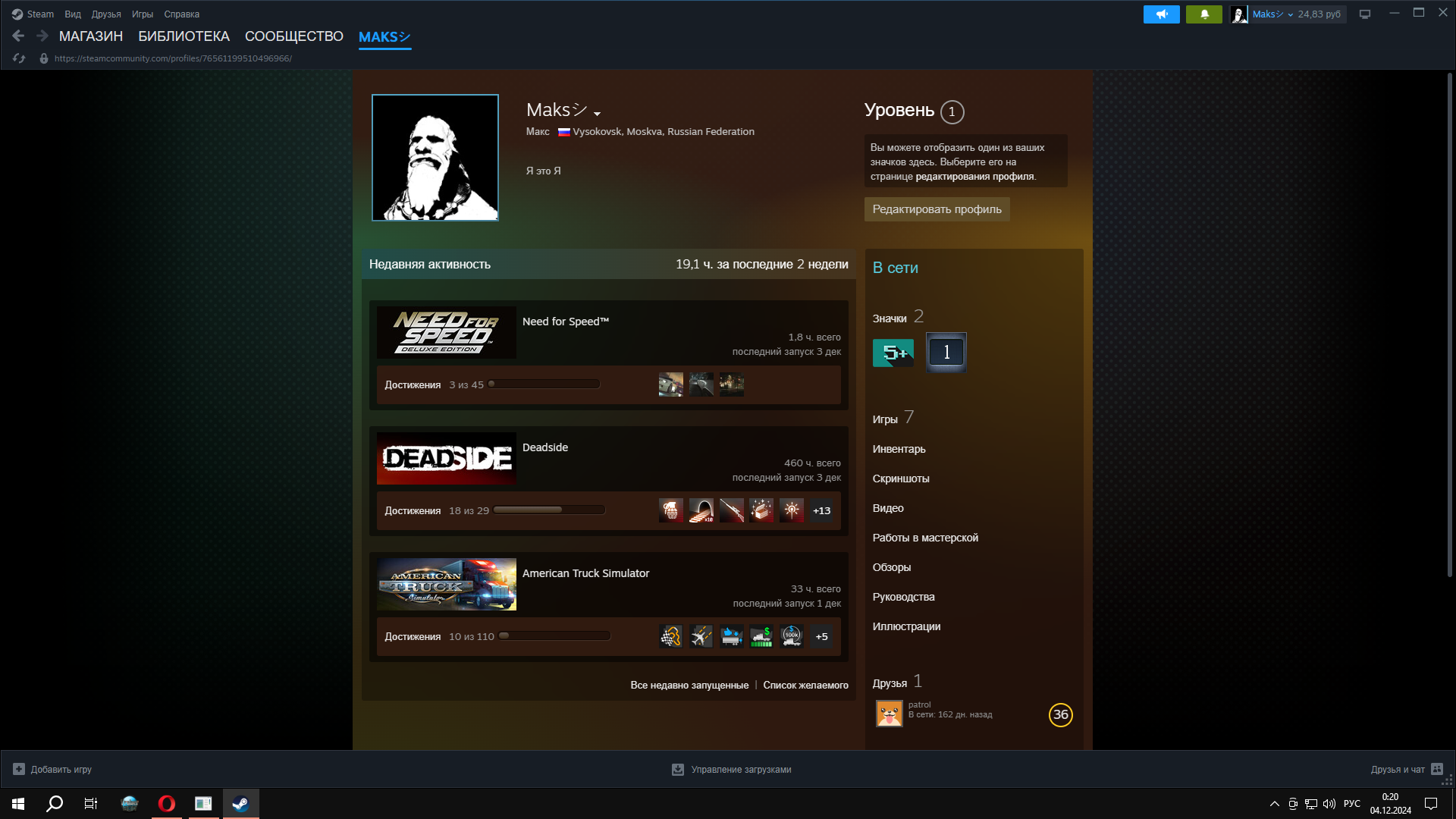Reload the page with refresh icon
The image size is (1456, 819).
pos(19,58)
